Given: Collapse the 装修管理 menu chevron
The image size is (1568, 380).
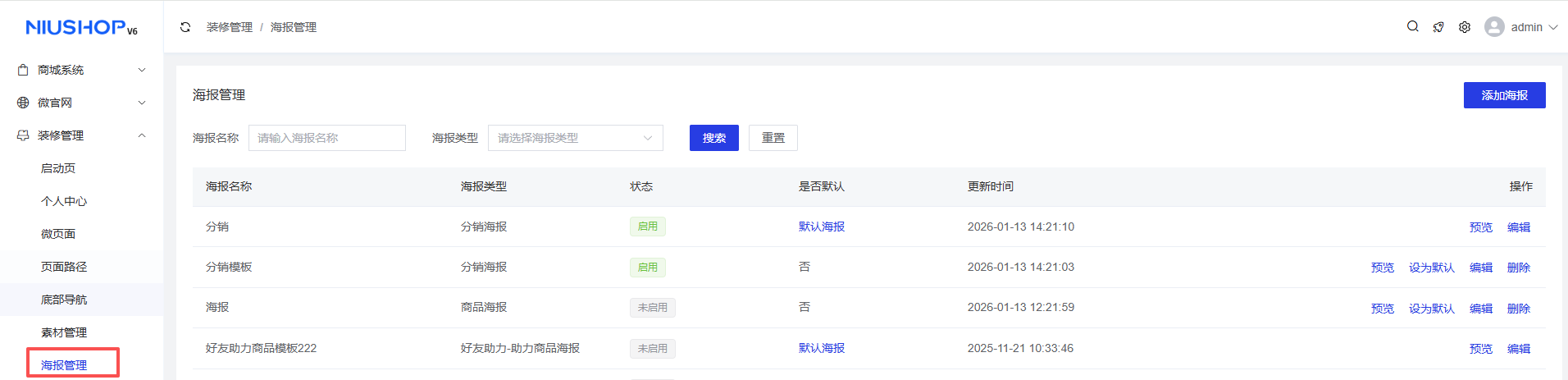Looking at the screenshot, I should [x=142, y=135].
